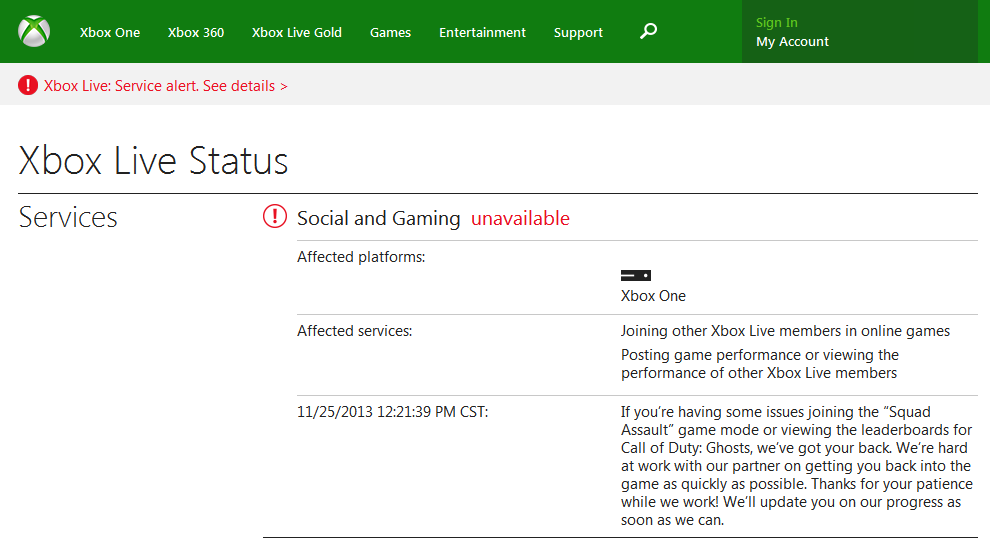Click the red alert icon in the banner
The image size is (990, 545).
click(28, 86)
